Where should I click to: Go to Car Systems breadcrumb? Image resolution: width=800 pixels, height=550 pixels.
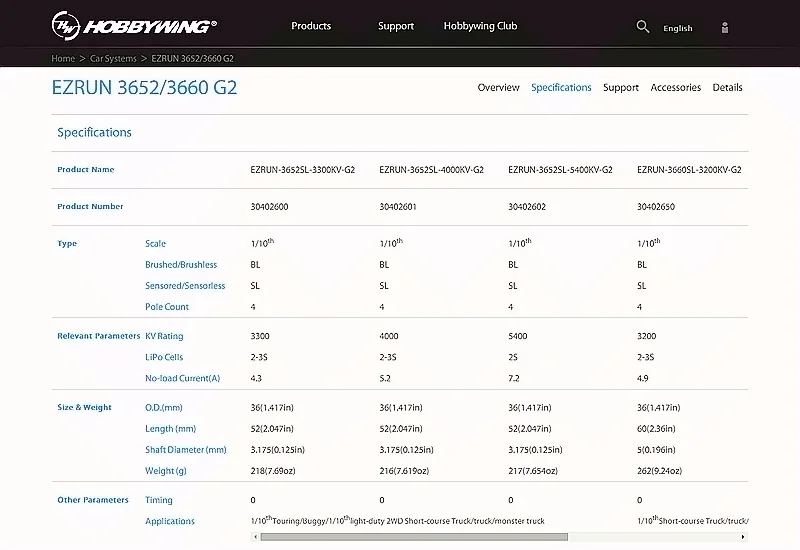(x=113, y=58)
